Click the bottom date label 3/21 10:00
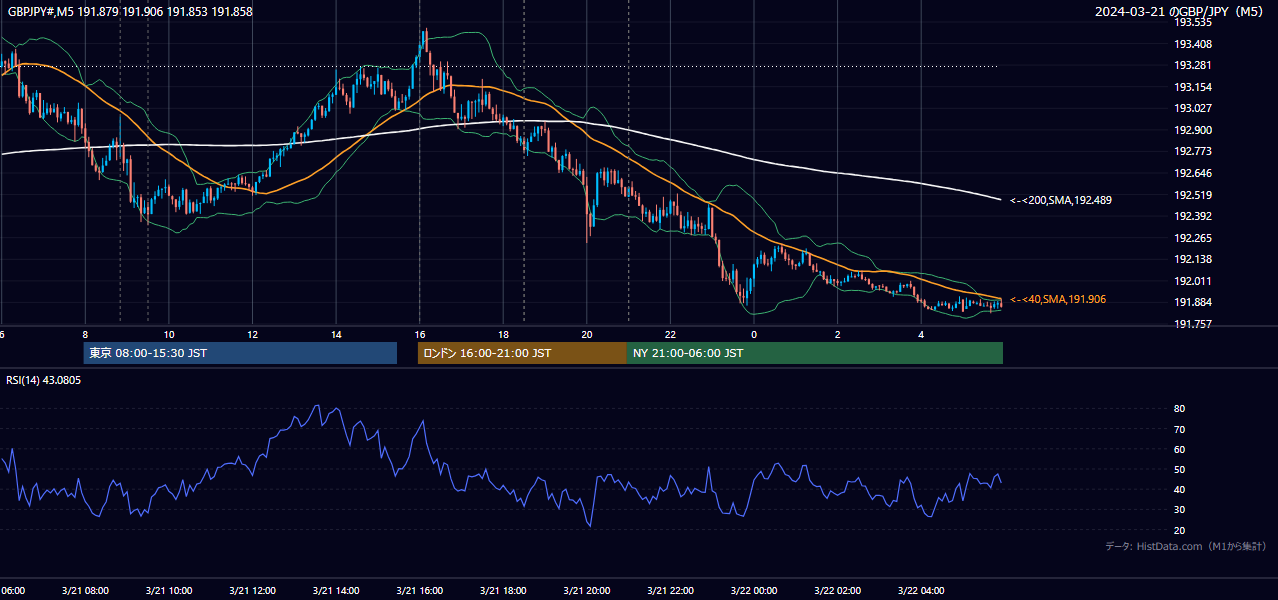Viewport: 1278px width, 600px height. tap(169, 590)
